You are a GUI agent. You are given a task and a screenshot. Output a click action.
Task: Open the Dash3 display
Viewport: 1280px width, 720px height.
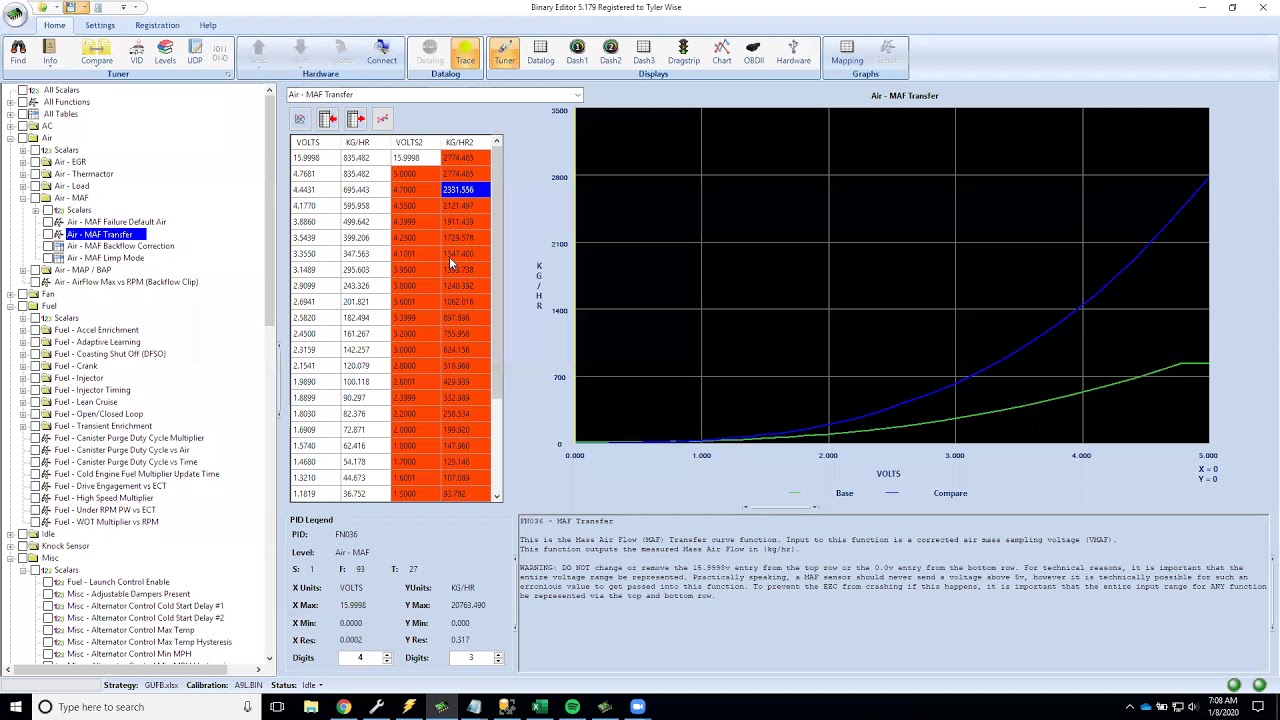(x=644, y=52)
